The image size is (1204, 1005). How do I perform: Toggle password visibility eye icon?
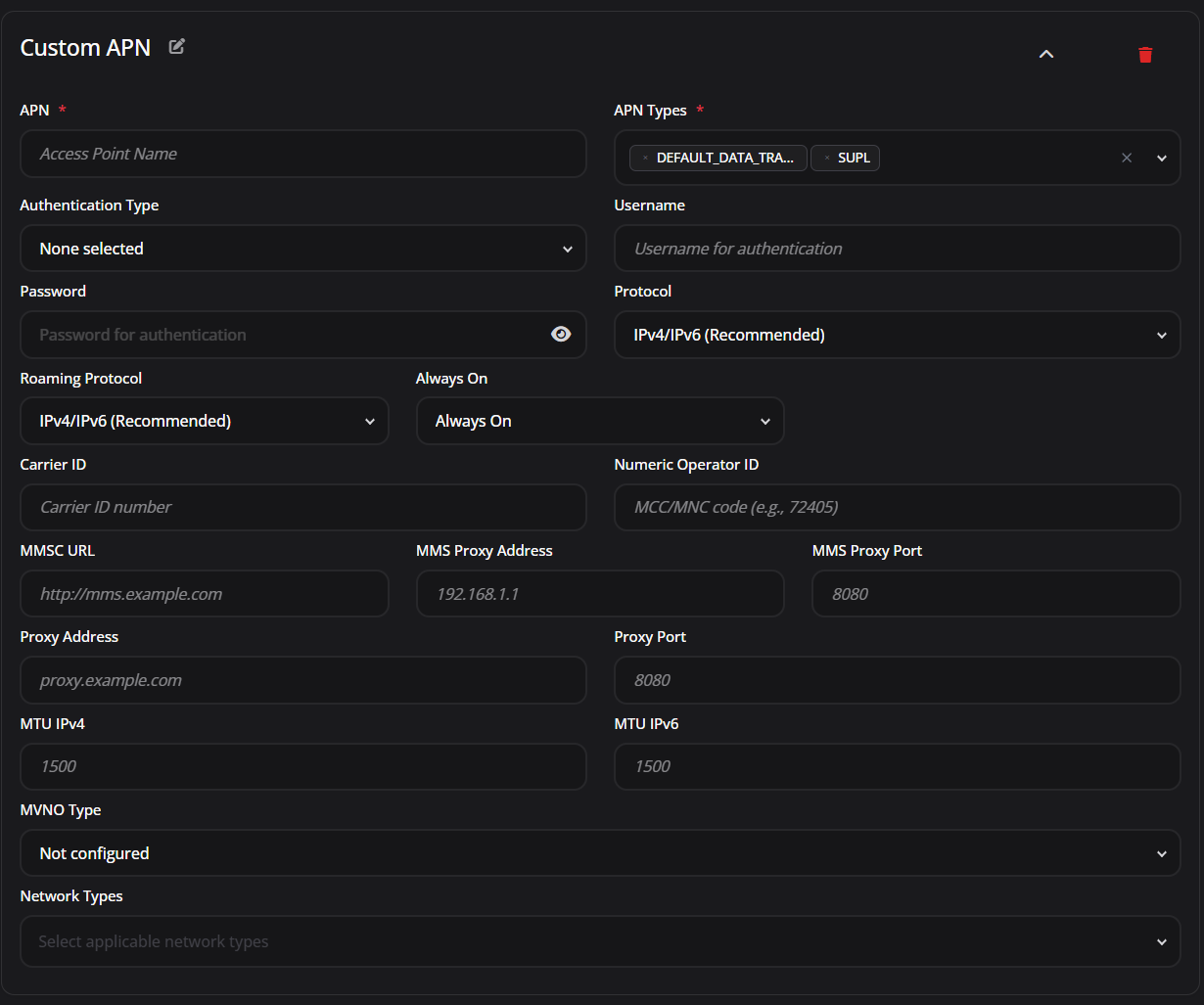pos(561,335)
